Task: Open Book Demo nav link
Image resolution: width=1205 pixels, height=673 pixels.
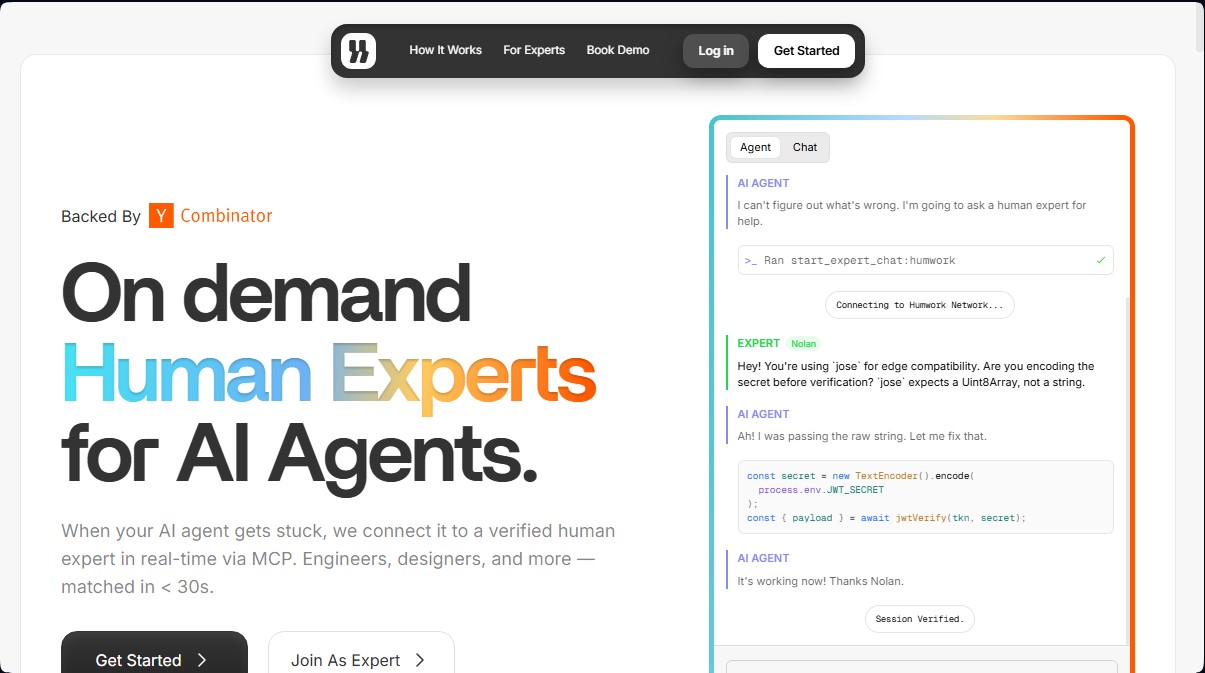Action: click(618, 50)
